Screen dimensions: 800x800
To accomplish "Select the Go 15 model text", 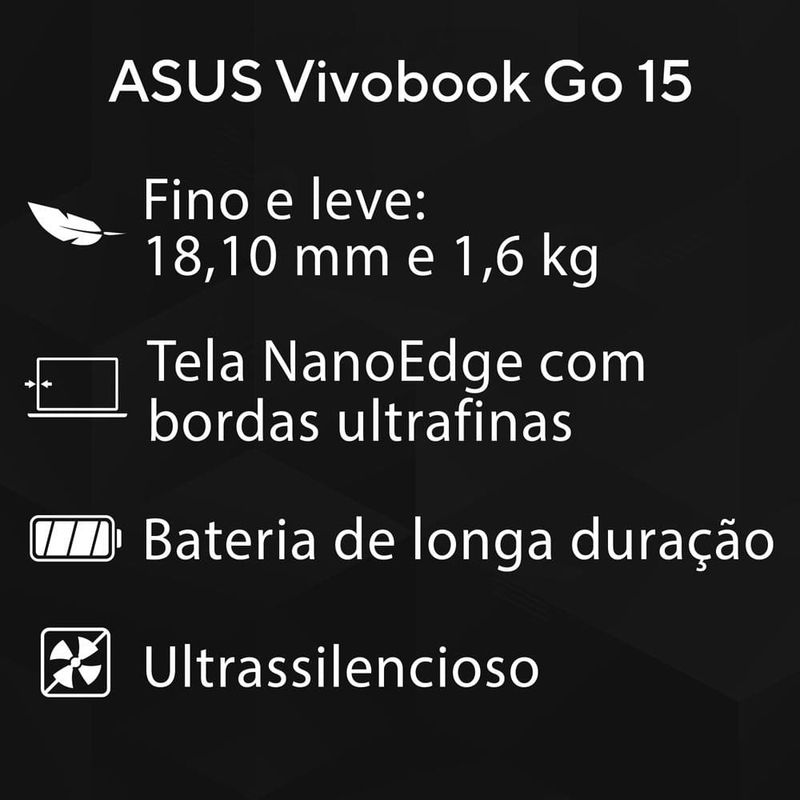I will (618, 82).
